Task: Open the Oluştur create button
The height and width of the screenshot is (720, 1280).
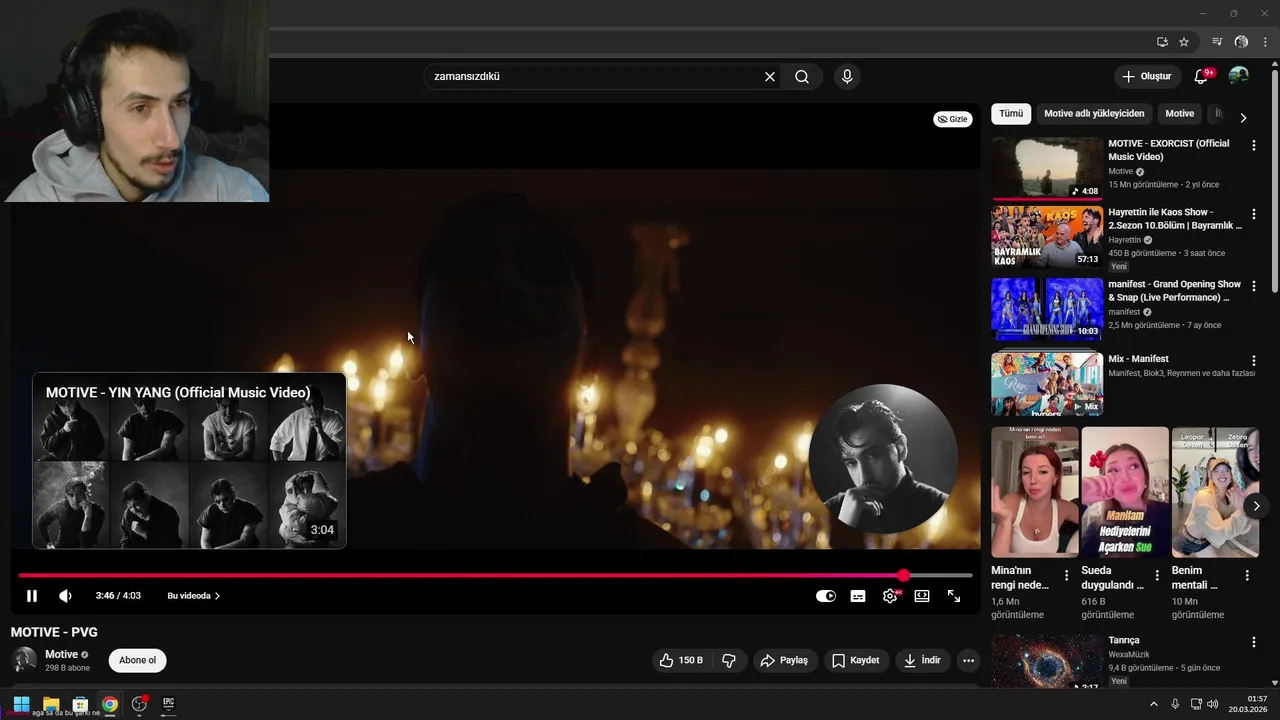Action: click(1146, 77)
